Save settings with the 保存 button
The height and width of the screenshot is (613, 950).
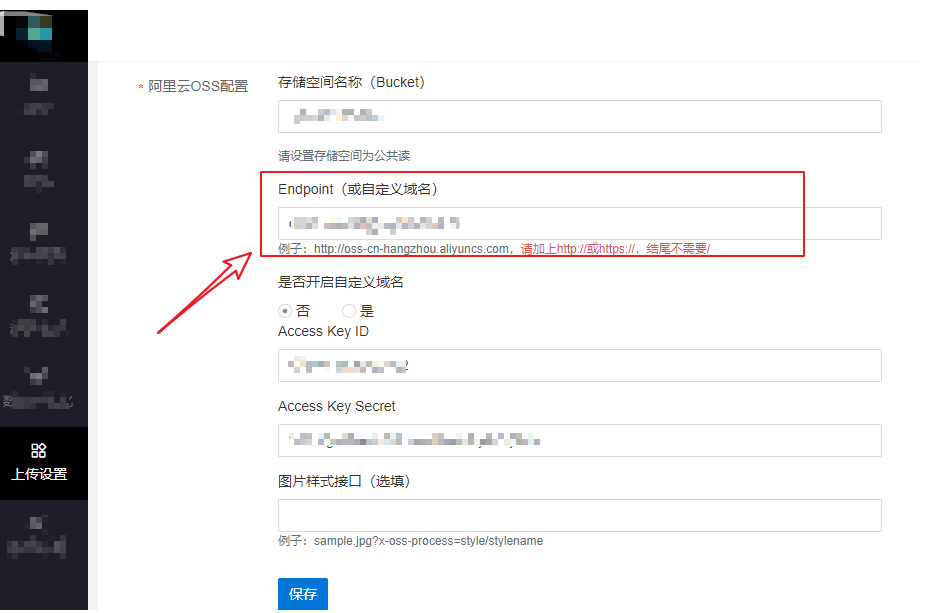303,594
